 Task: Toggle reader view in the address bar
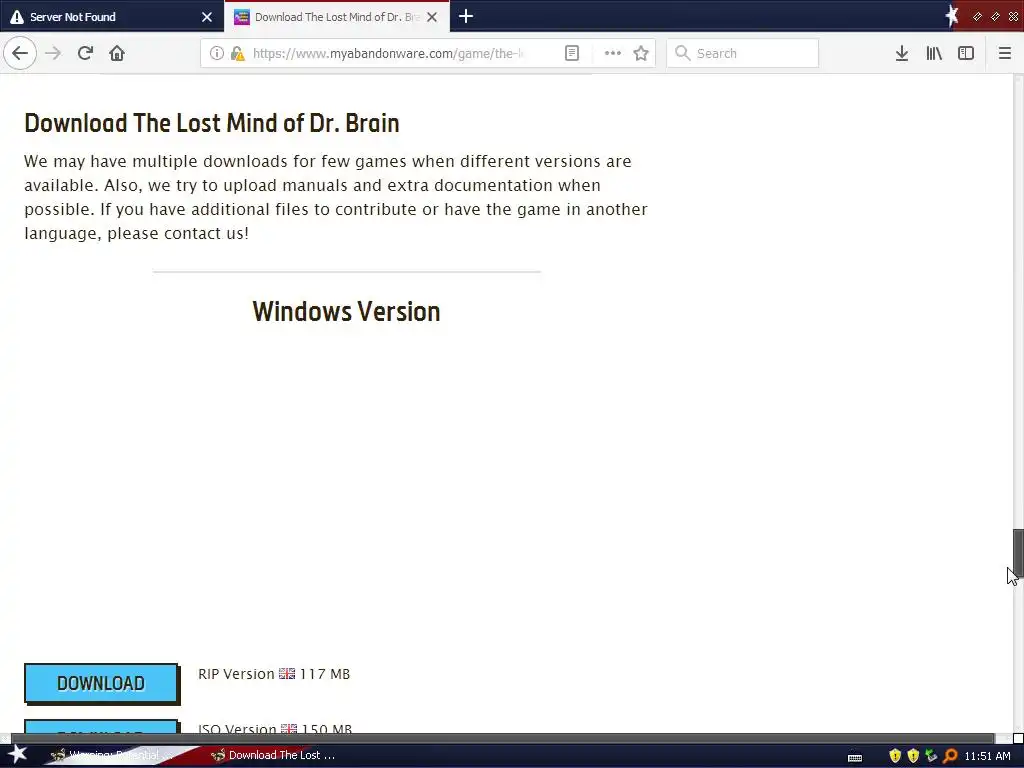coord(571,53)
